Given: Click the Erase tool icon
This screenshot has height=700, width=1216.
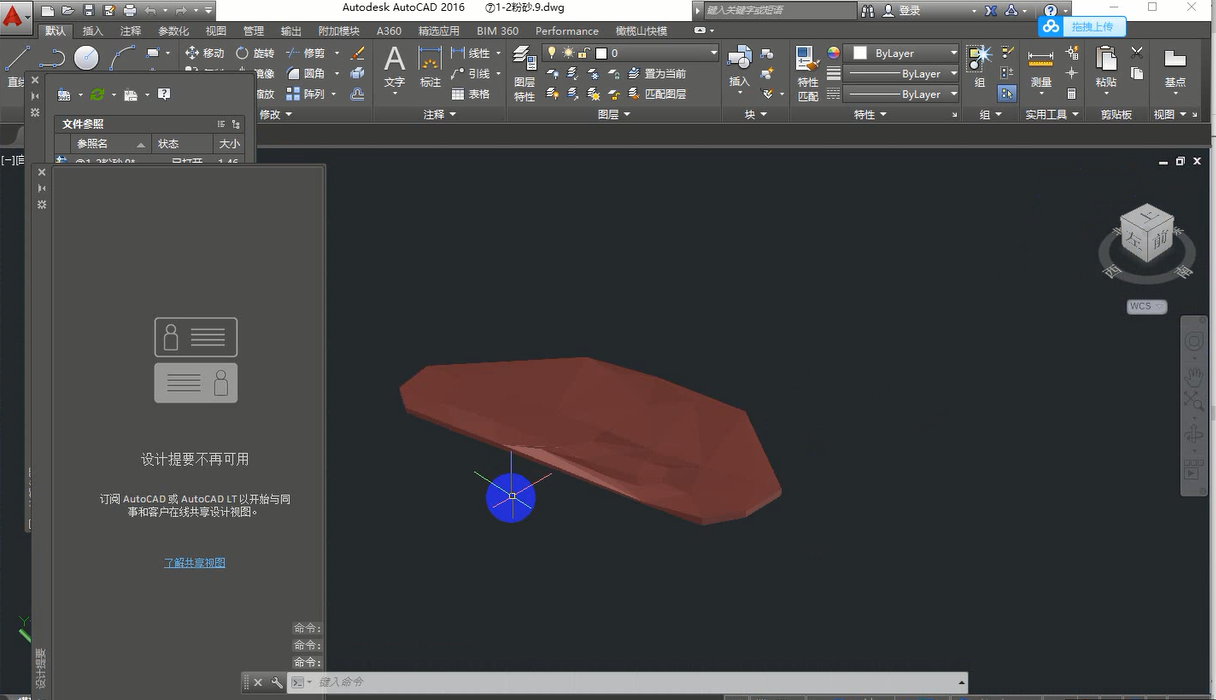Looking at the screenshot, I should point(358,53).
